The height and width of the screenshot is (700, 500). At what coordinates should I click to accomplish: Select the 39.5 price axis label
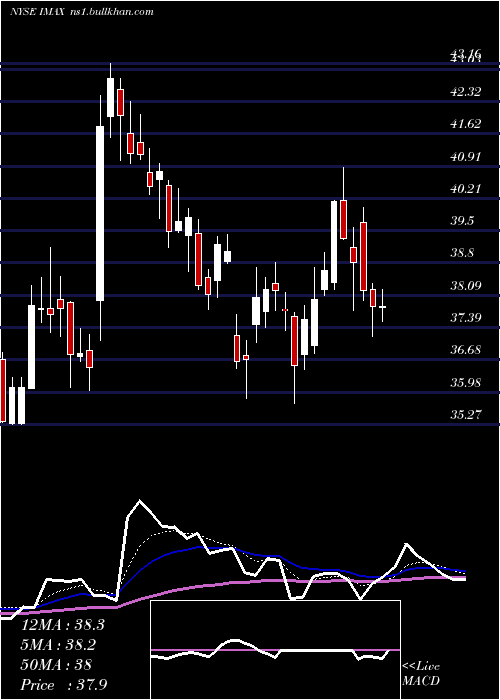point(462,221)
